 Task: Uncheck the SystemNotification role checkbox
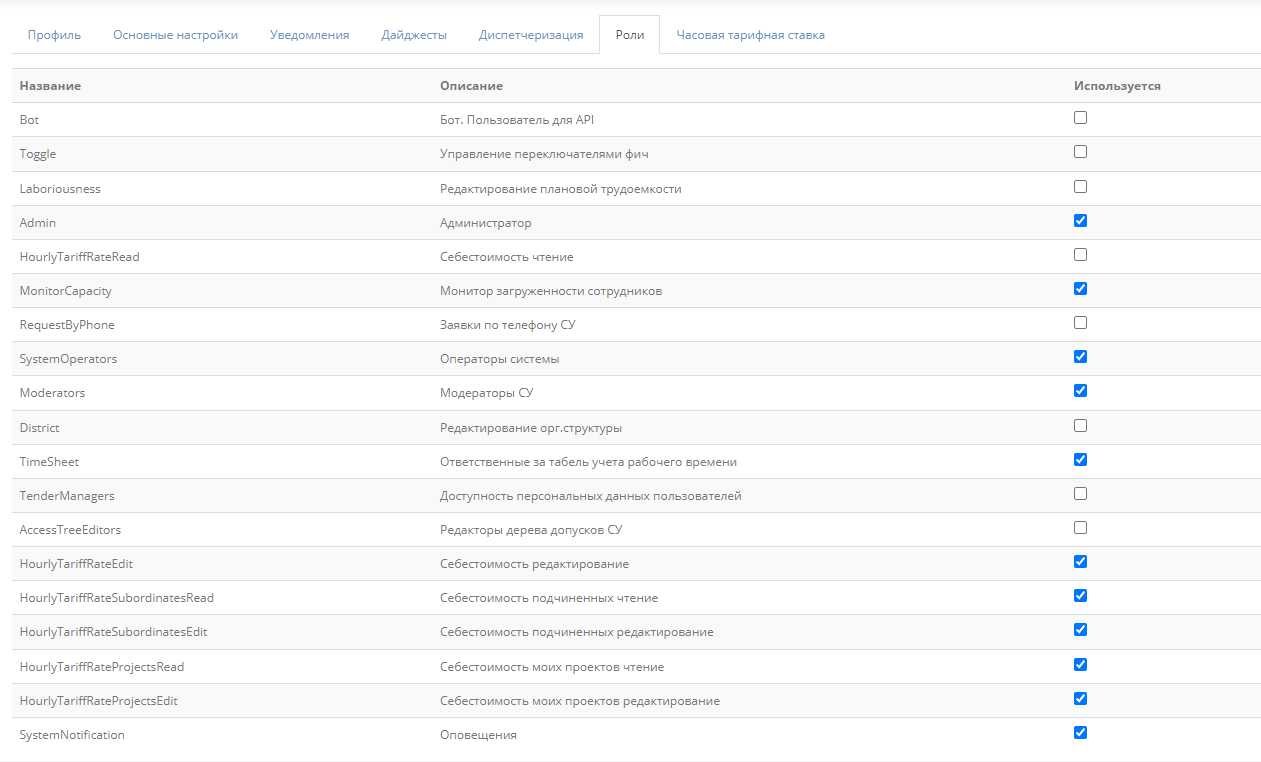1080,733
